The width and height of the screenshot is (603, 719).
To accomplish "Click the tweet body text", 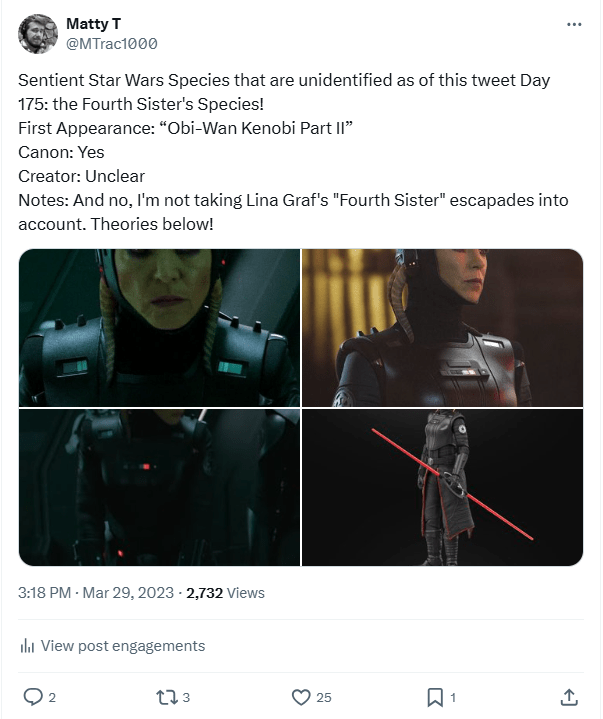I will pos(290,152).
